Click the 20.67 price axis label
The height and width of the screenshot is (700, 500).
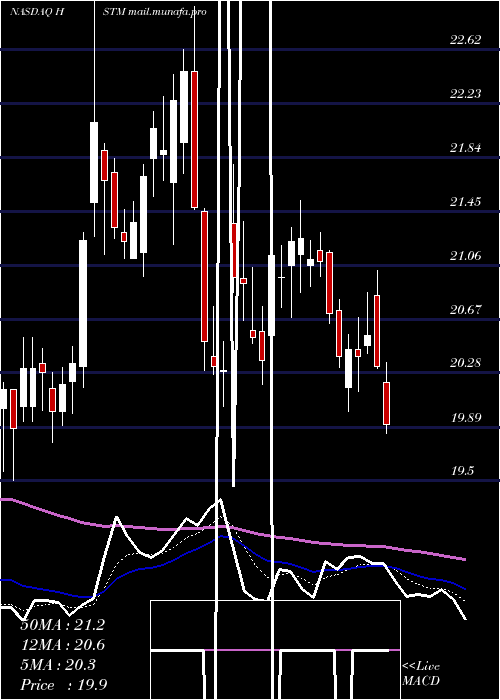465,309
